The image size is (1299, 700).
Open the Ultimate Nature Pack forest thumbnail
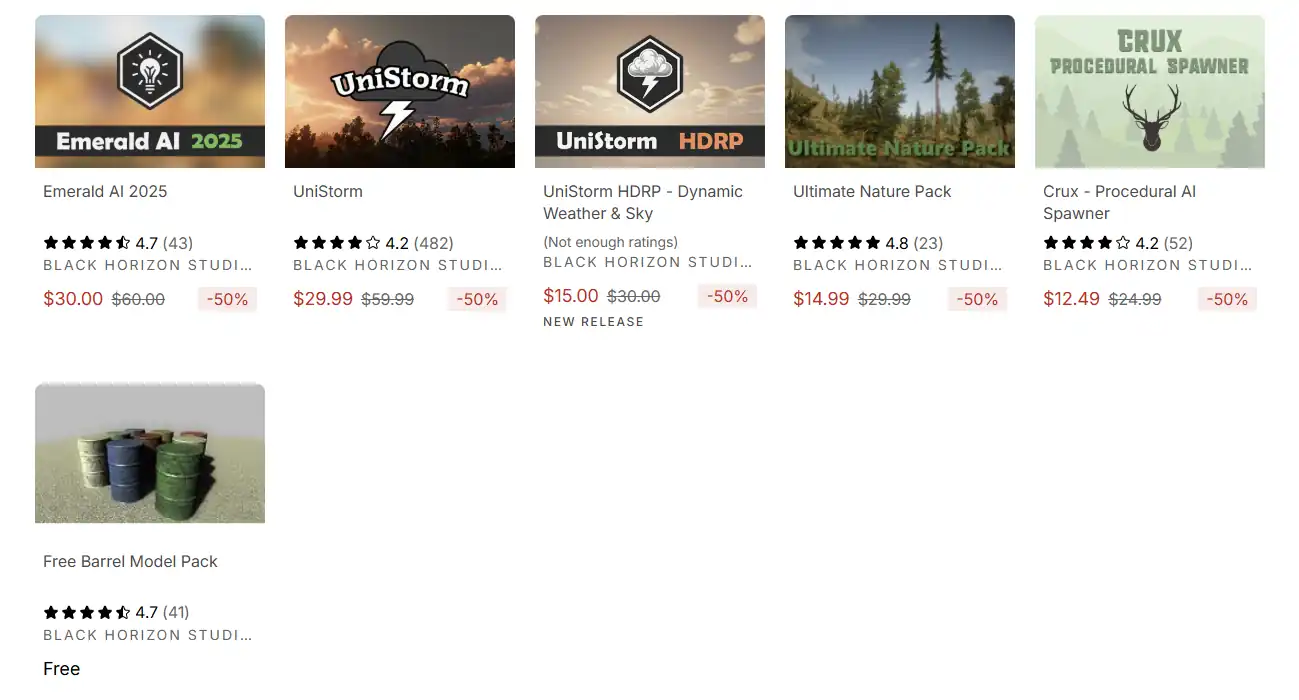[900, 91]
